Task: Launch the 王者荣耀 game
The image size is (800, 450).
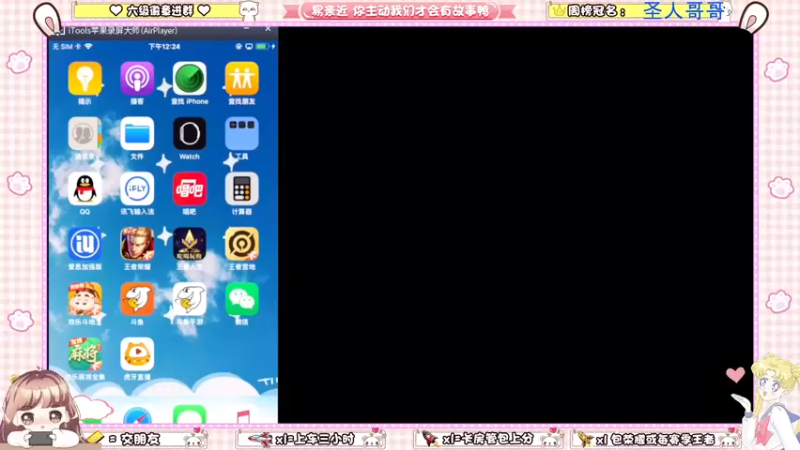Action: 137,244
